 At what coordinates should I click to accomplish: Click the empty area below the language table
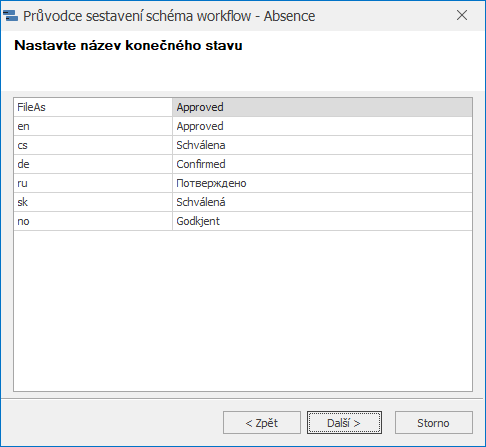(x=243, y=311)
